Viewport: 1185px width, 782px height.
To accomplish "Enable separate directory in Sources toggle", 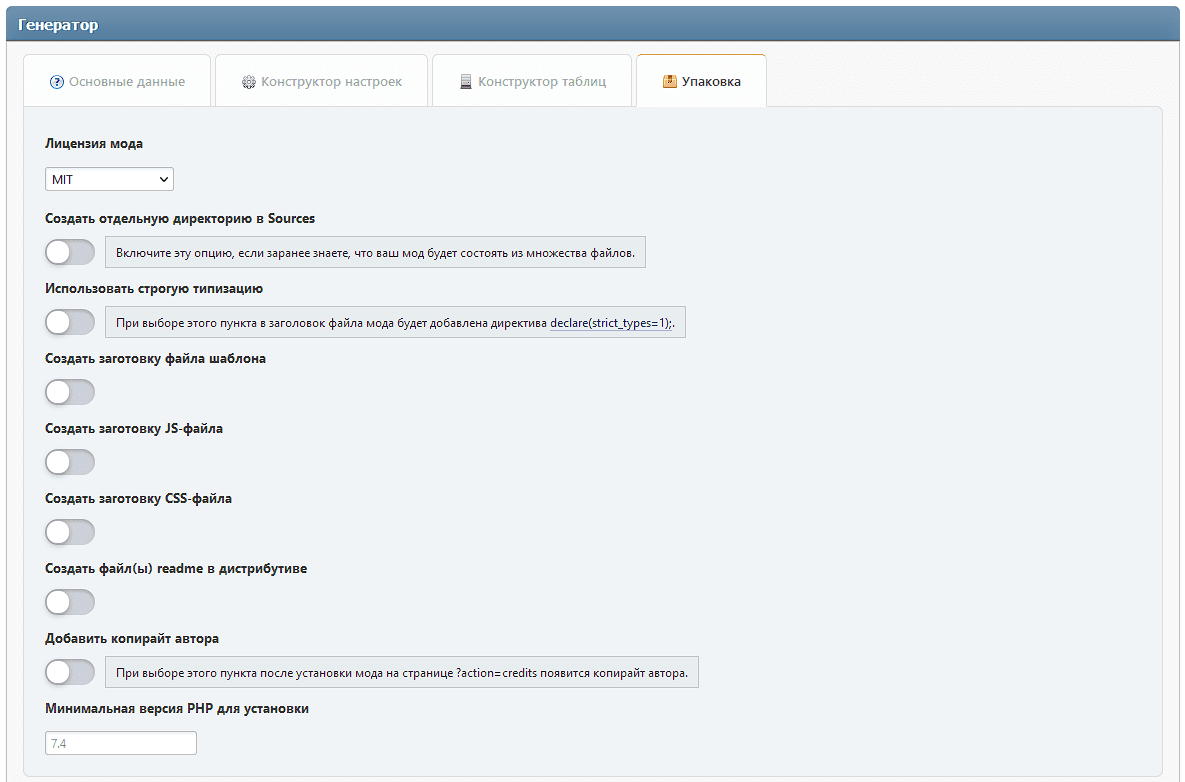I will click(70, 252).
